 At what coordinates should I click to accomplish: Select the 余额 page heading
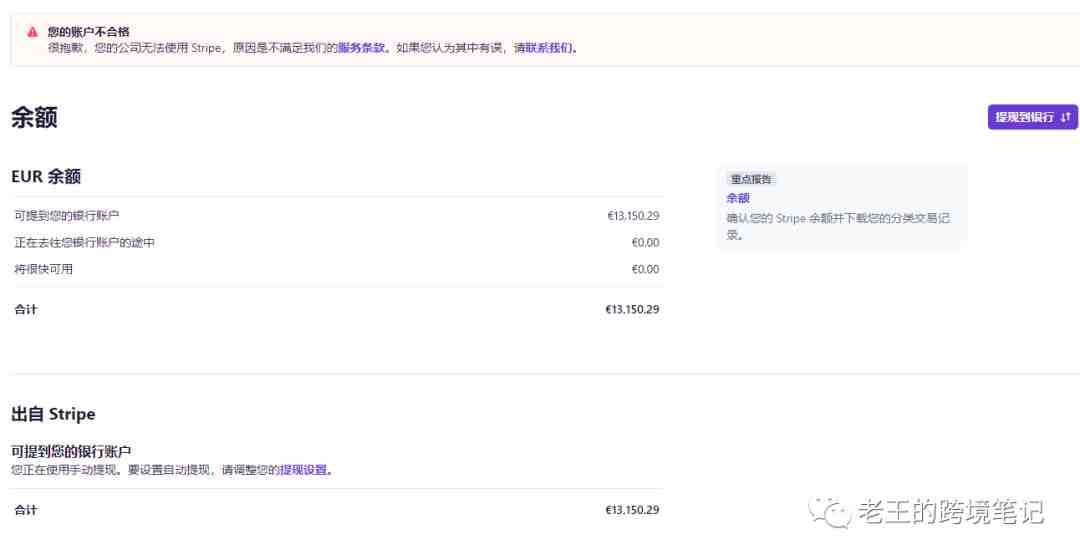pos(34,117)
